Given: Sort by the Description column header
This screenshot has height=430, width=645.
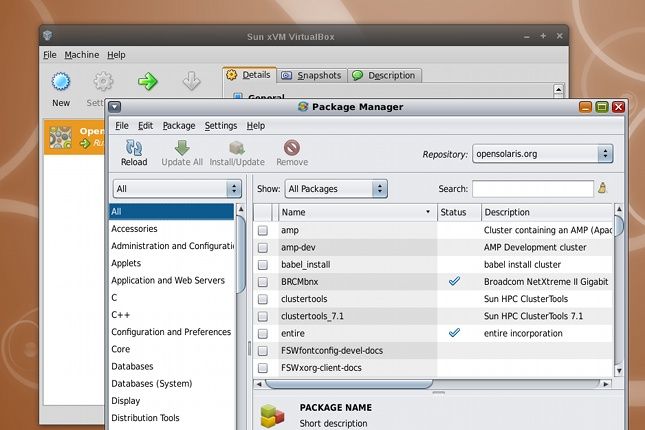Looking at the screenshot, I should pyautogui.click(x=547, y=212).
